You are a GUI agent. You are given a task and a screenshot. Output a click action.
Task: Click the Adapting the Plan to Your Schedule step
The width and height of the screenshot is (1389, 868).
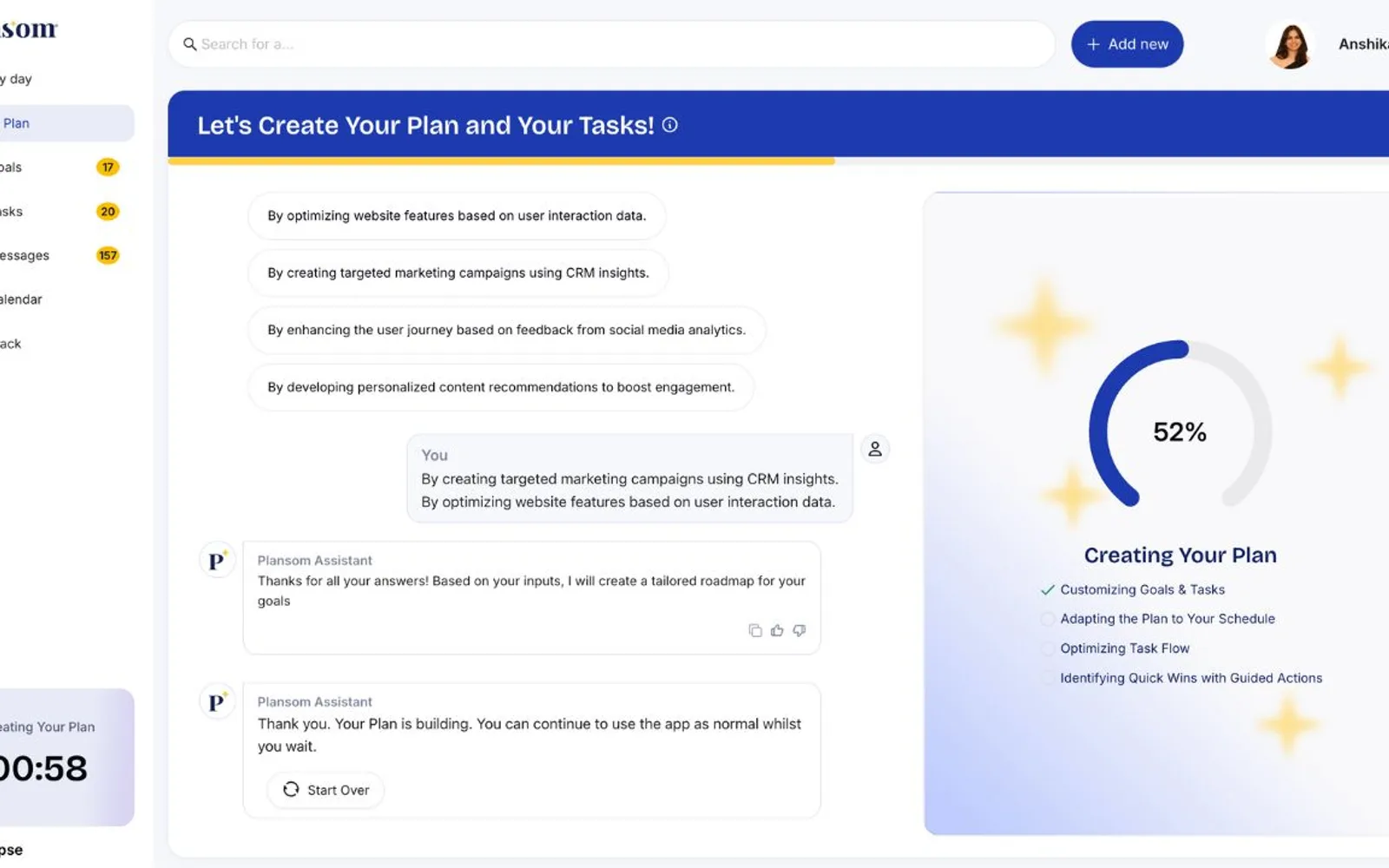click(1158, 619)
